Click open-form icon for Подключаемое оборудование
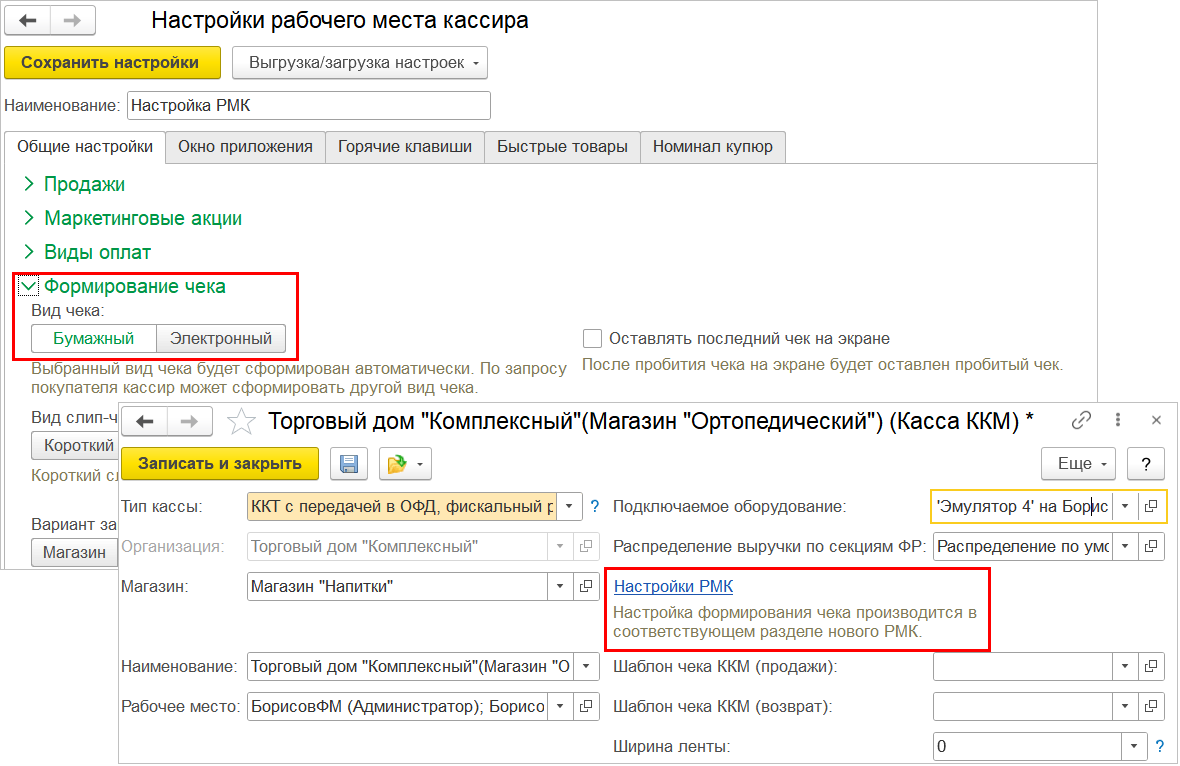 [1152, 506]
